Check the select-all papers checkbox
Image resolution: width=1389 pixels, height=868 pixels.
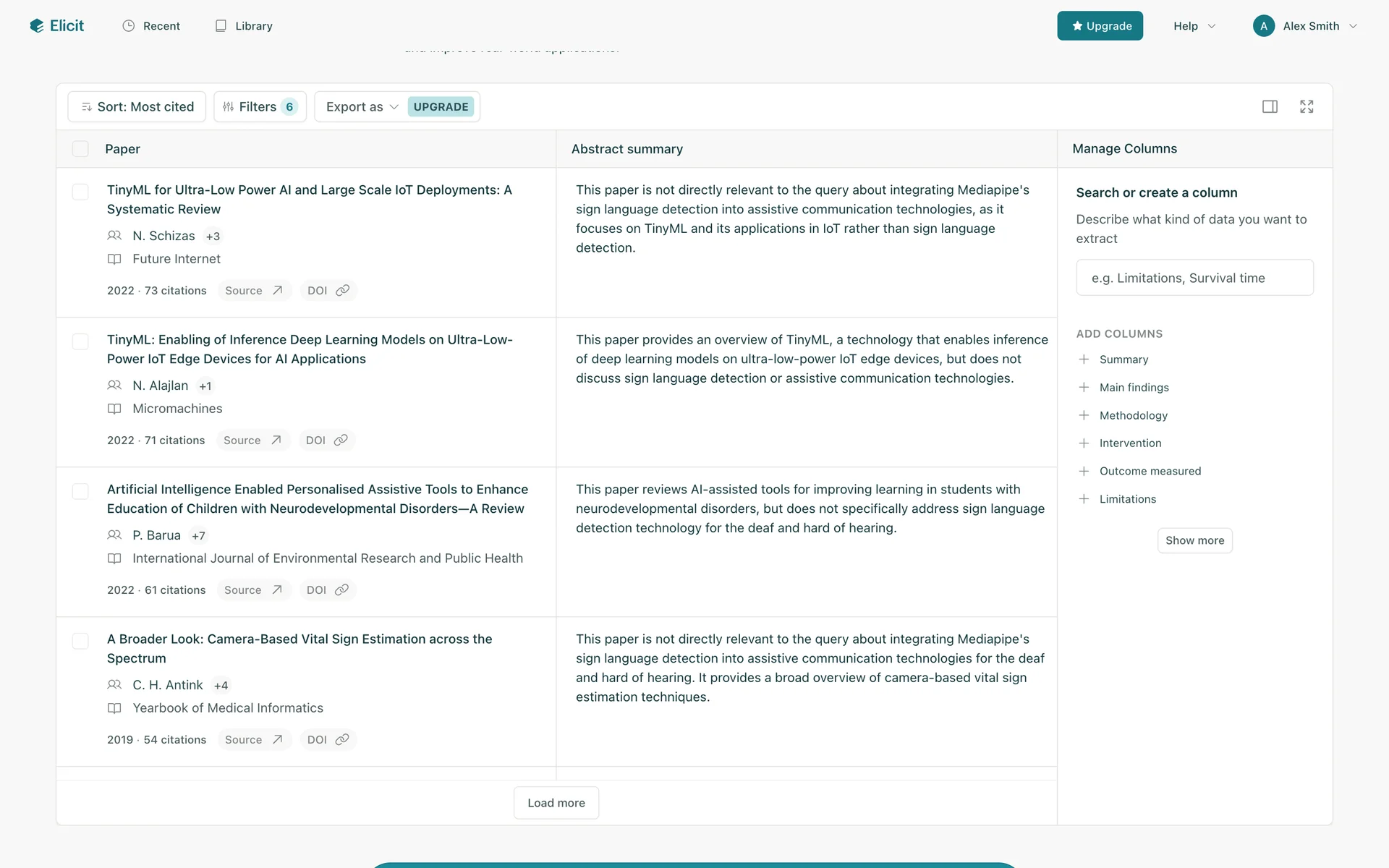pyautogui.click(x=80, y=149)
